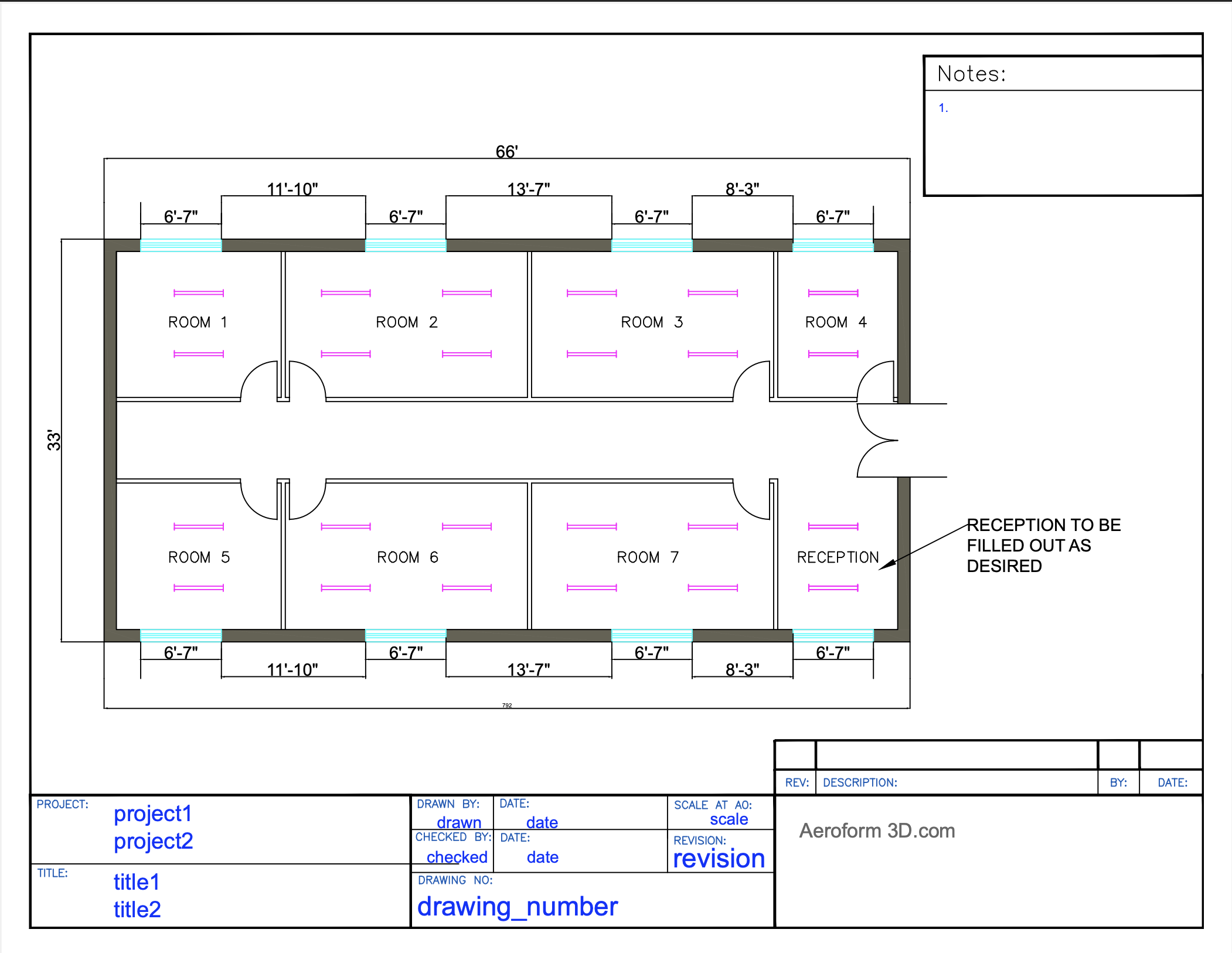Click the 33' height dimension text
The height and width of the screenshot is (953, 1232).
coord(54,440)
